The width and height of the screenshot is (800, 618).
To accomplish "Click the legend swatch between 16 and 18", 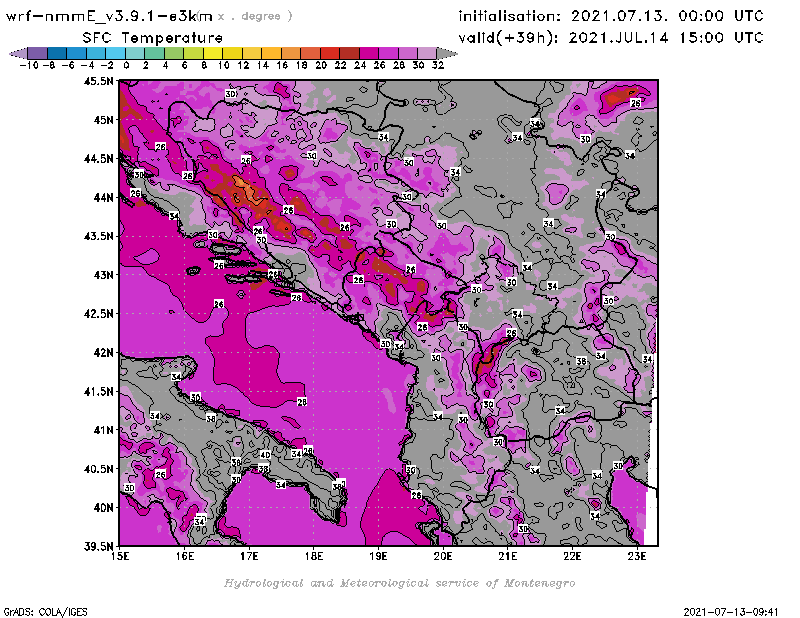I will [x=291, y=53].
